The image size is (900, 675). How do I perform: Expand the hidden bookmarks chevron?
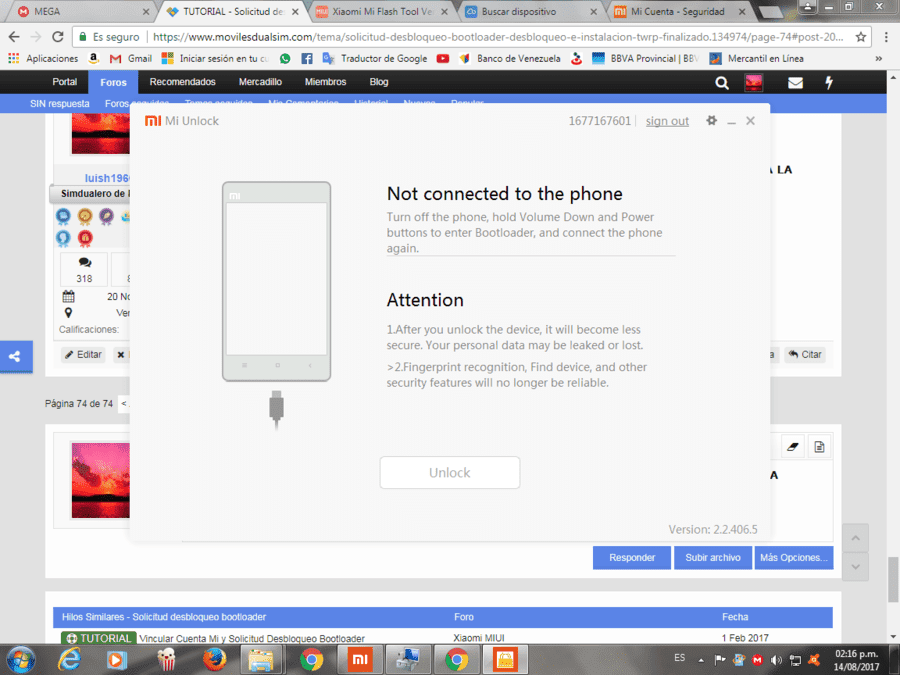point(878,59)
